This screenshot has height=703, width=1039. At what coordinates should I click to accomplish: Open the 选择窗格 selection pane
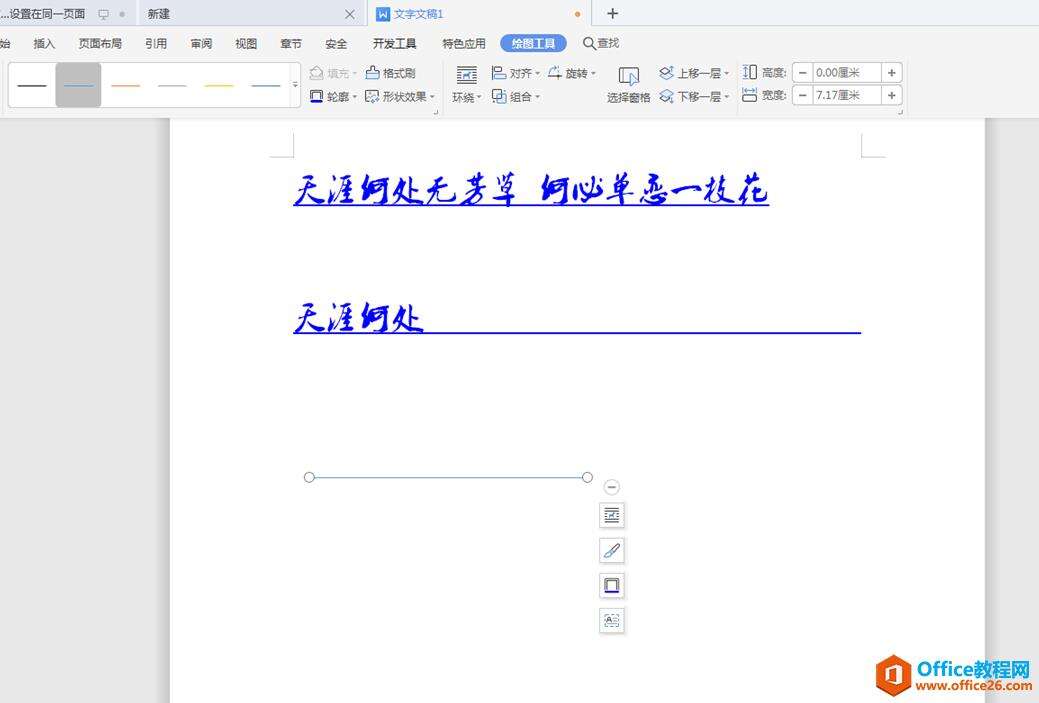click(x=628, y=85)
